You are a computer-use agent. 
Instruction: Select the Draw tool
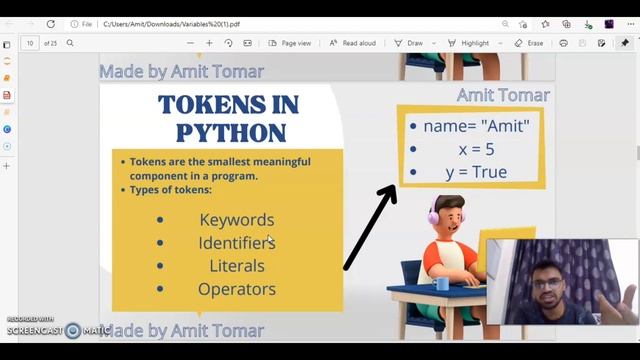tap(408, 43)
